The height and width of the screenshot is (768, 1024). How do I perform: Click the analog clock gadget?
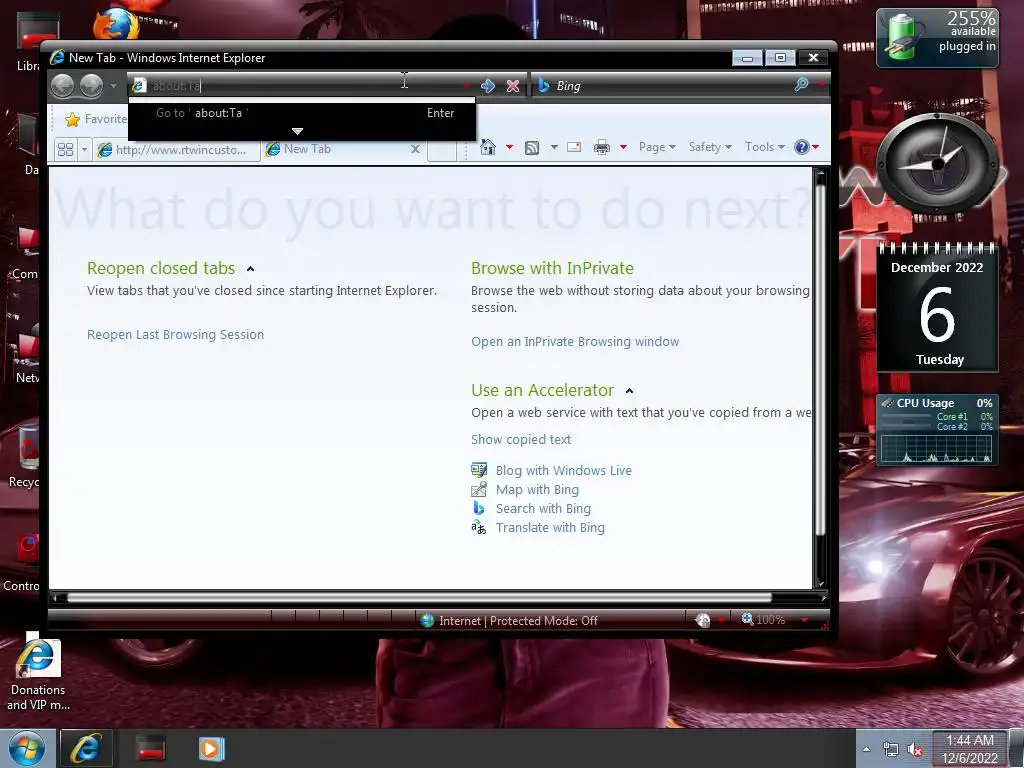pyautogui.click(x=937, y=163)
